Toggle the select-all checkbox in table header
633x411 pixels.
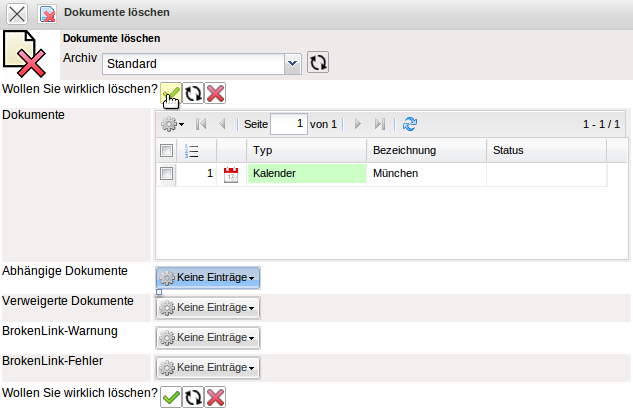click(166, 151)
